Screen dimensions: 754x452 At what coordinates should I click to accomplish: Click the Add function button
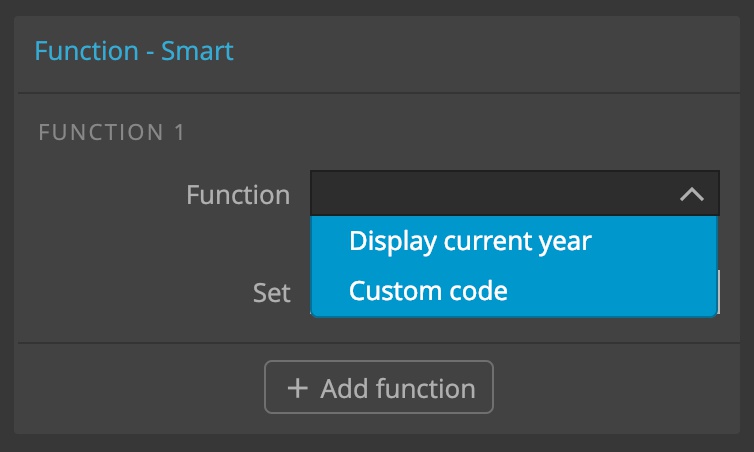point(379,387)
